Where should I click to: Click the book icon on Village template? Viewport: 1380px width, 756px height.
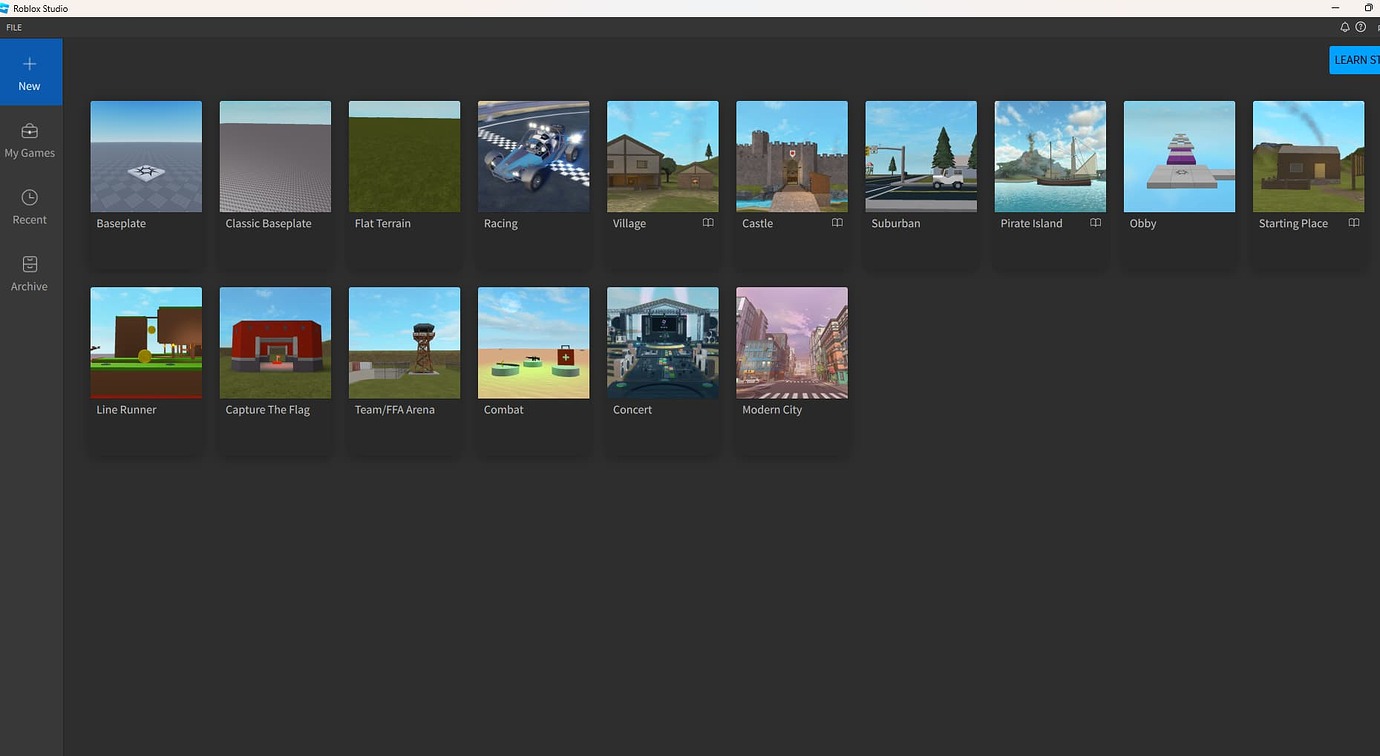pyautogui.click(x=708, y=223)
